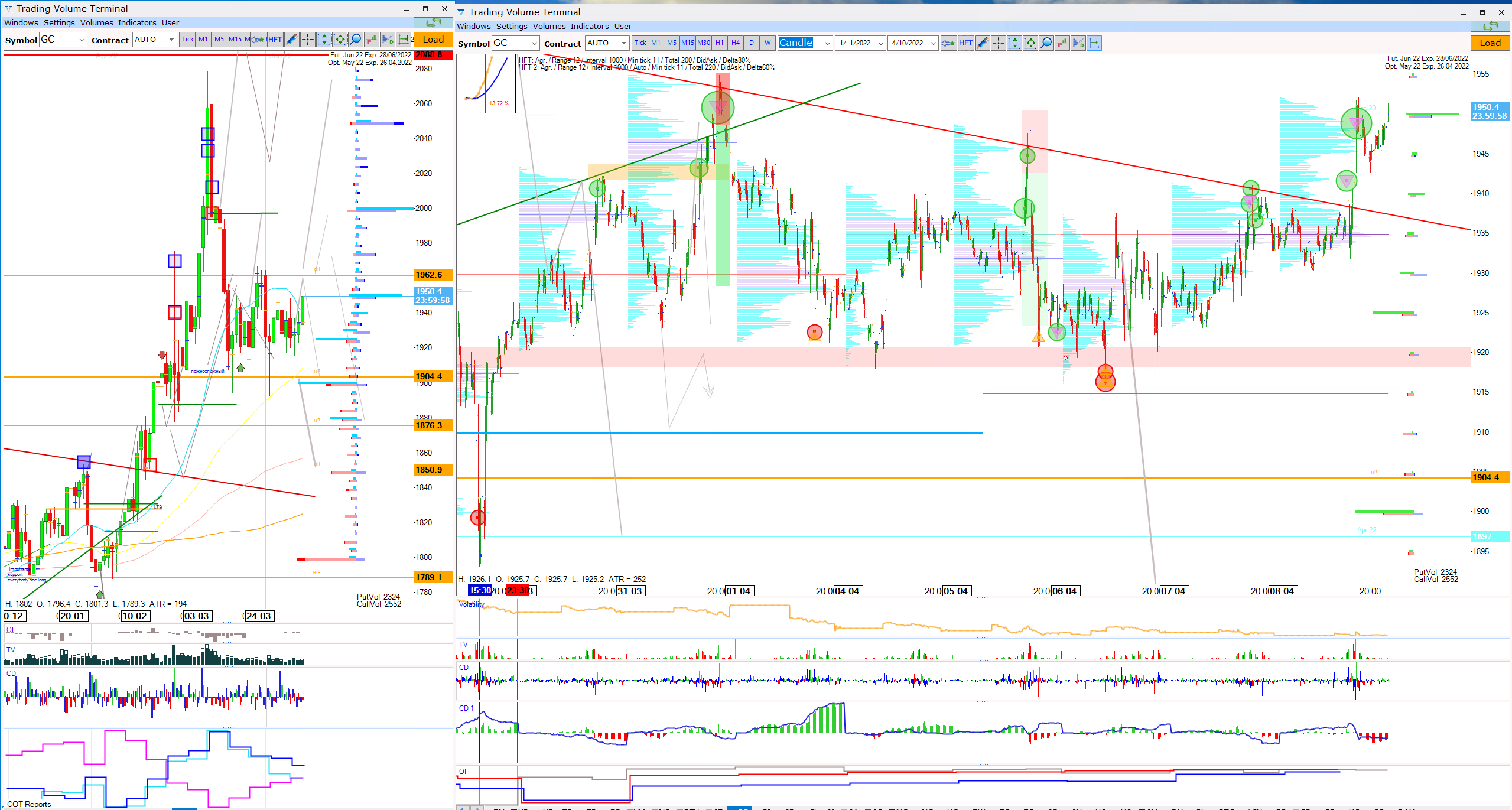Screen dimensions: 1512x810
Task: Select M15 timeframe in right window
Action: [x=688, y=43]
